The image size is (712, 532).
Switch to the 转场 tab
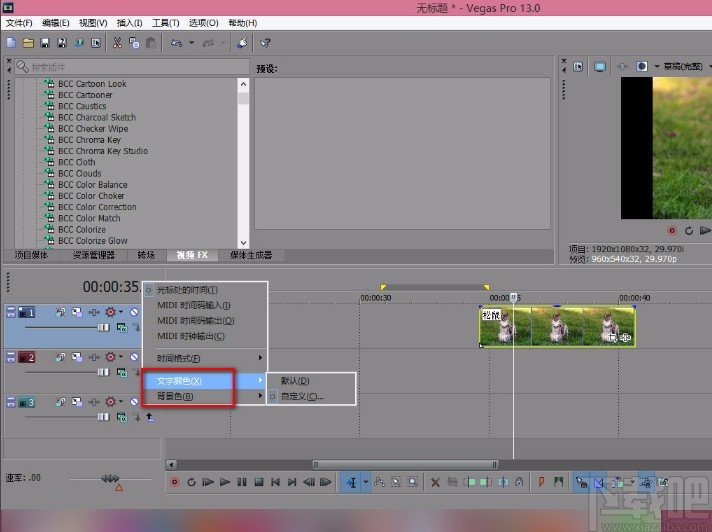pos(146,255)
